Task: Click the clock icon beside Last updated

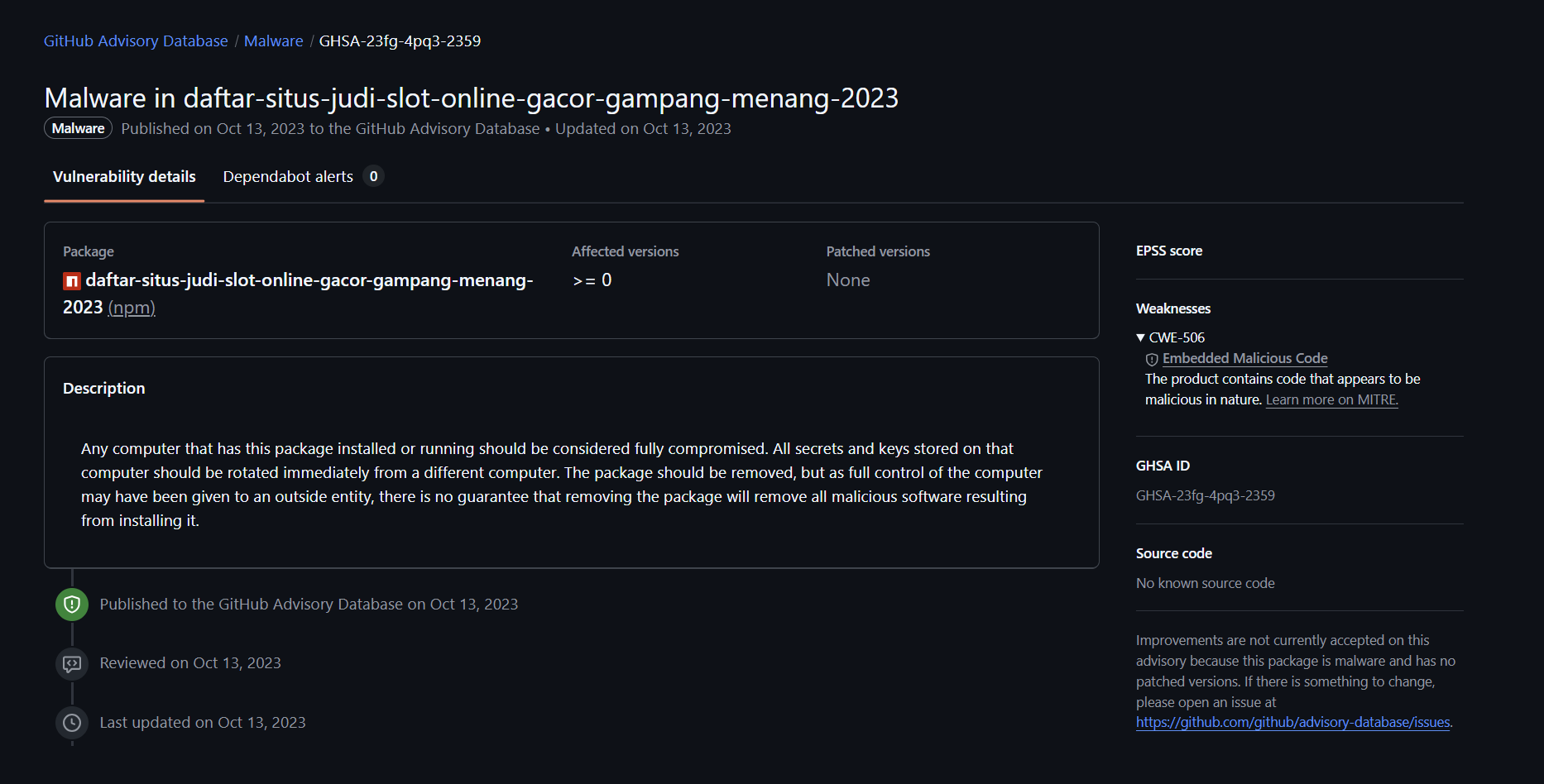Action: coord(72,723)
